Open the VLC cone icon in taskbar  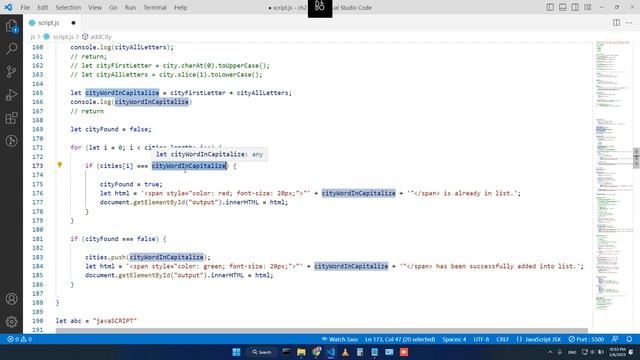tap(345, 352)
